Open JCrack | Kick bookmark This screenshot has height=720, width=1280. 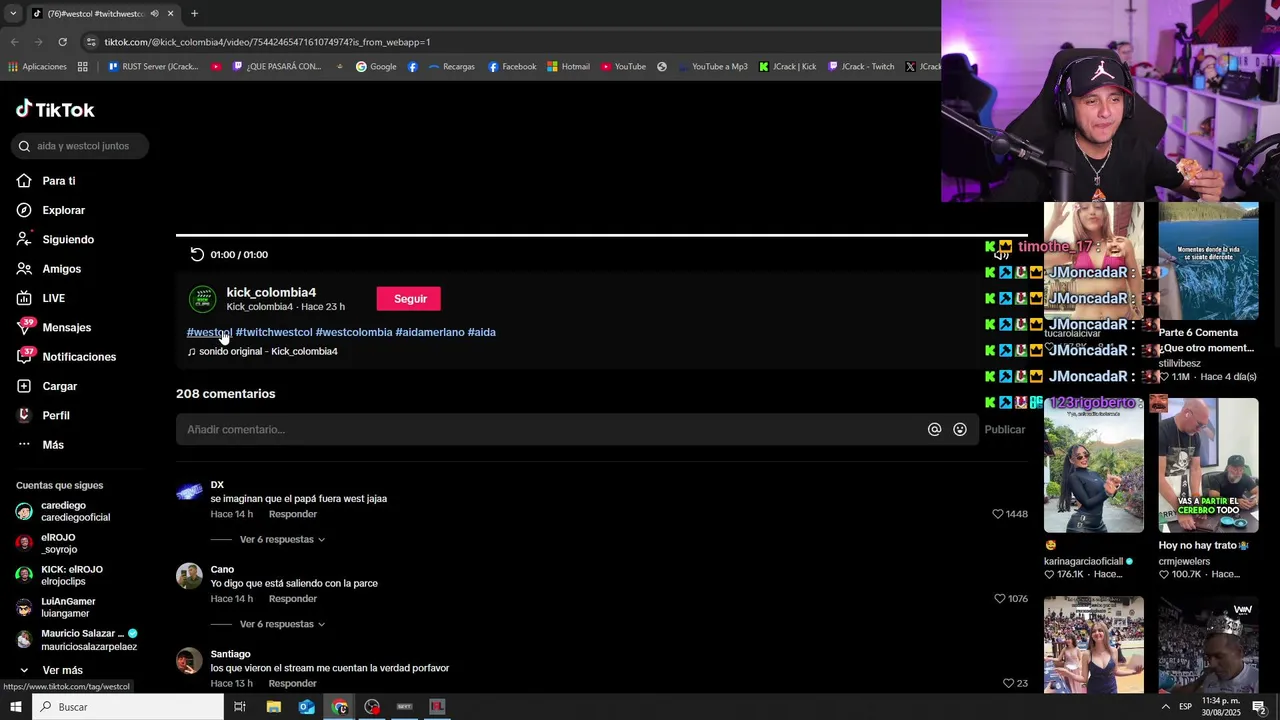787,67
